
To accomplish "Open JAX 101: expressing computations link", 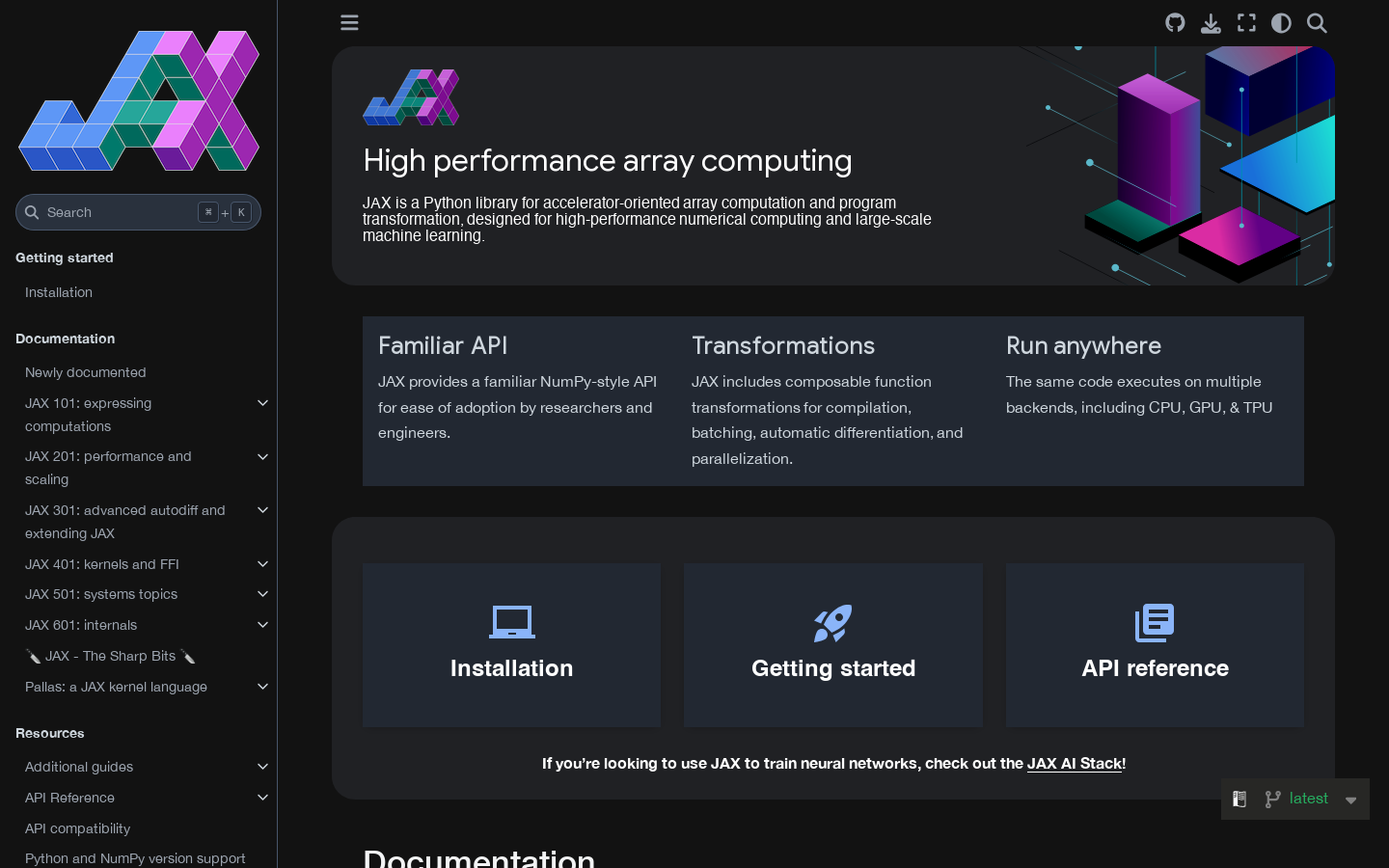I will (89, 415).
